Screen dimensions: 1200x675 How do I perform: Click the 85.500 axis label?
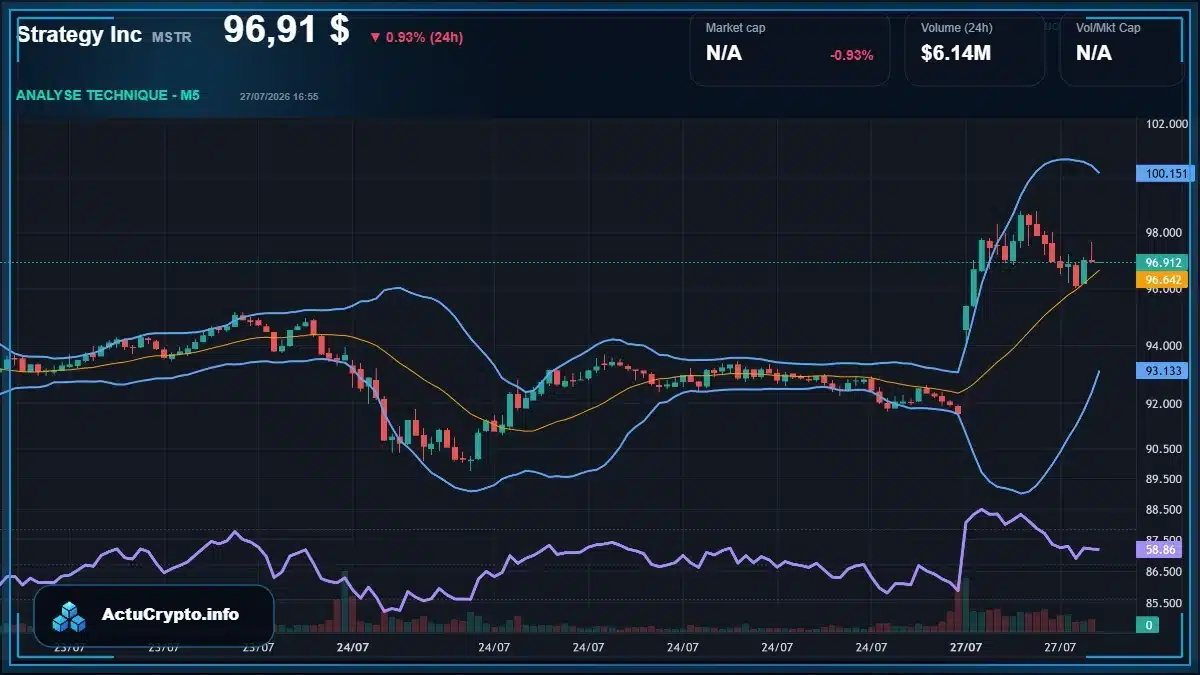1166,603
